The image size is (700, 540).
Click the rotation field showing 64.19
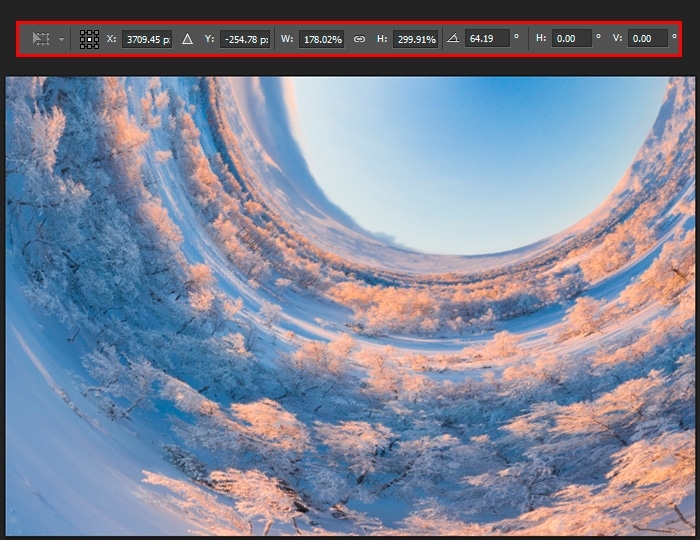tap(487, 39)
